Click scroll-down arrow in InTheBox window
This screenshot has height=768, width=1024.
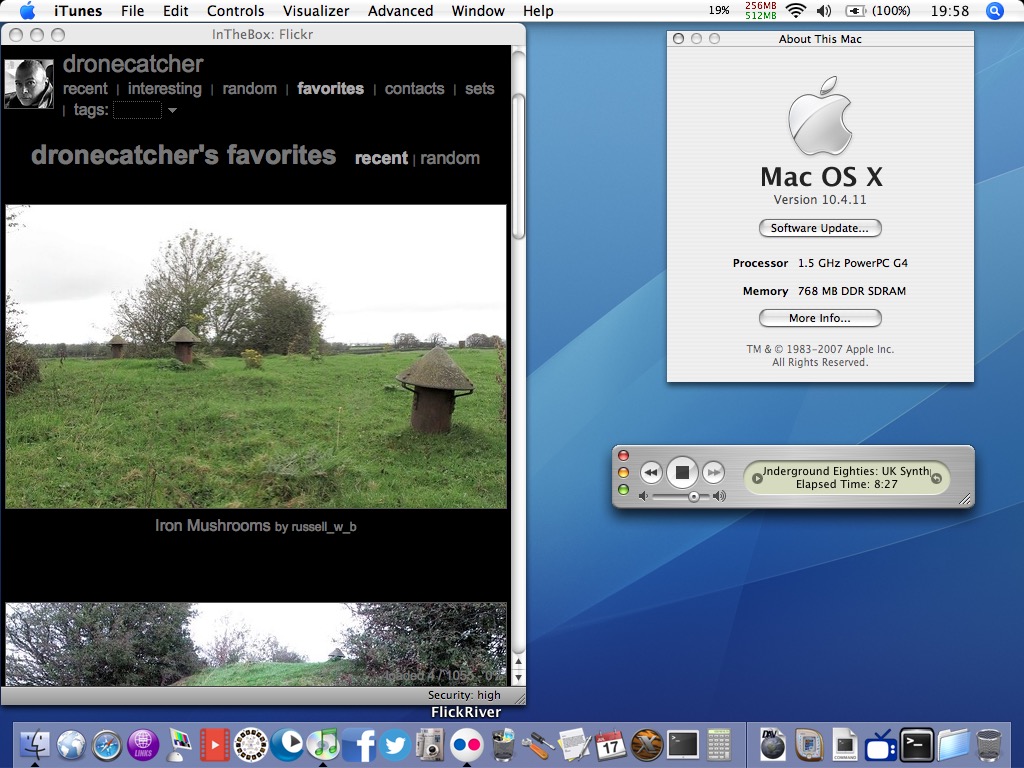(x=519, y=678)
